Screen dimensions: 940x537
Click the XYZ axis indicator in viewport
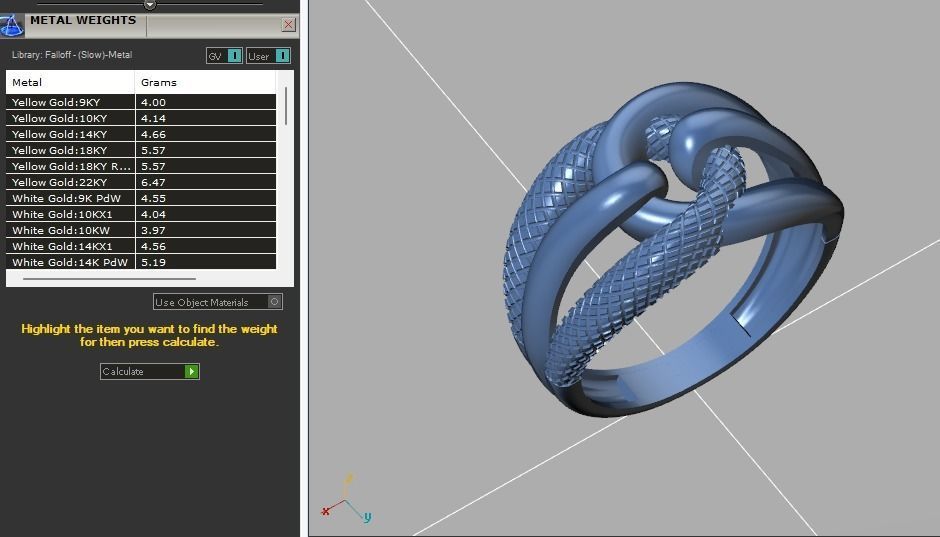pyautogui.click(x=347, y=499)
